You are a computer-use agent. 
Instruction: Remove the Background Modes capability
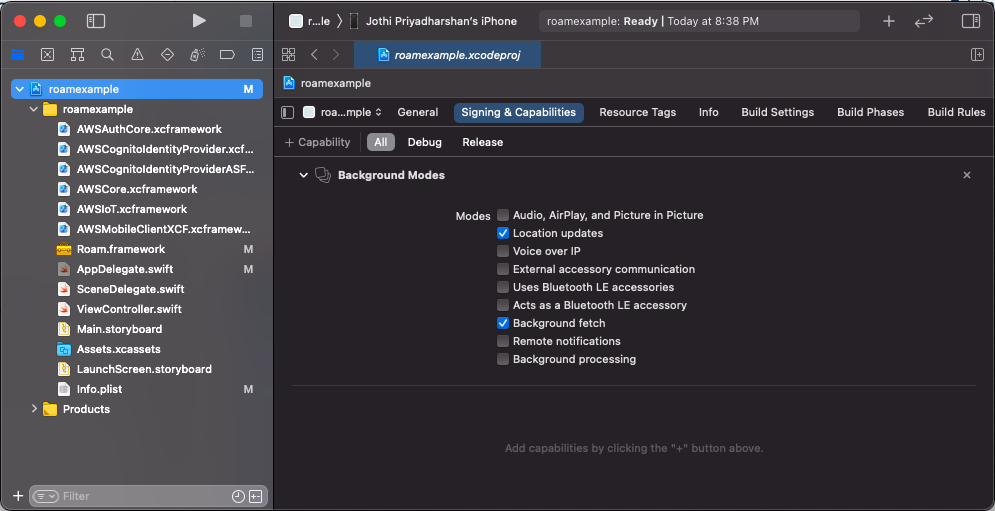pyautogui.click(x=966, y=175)
